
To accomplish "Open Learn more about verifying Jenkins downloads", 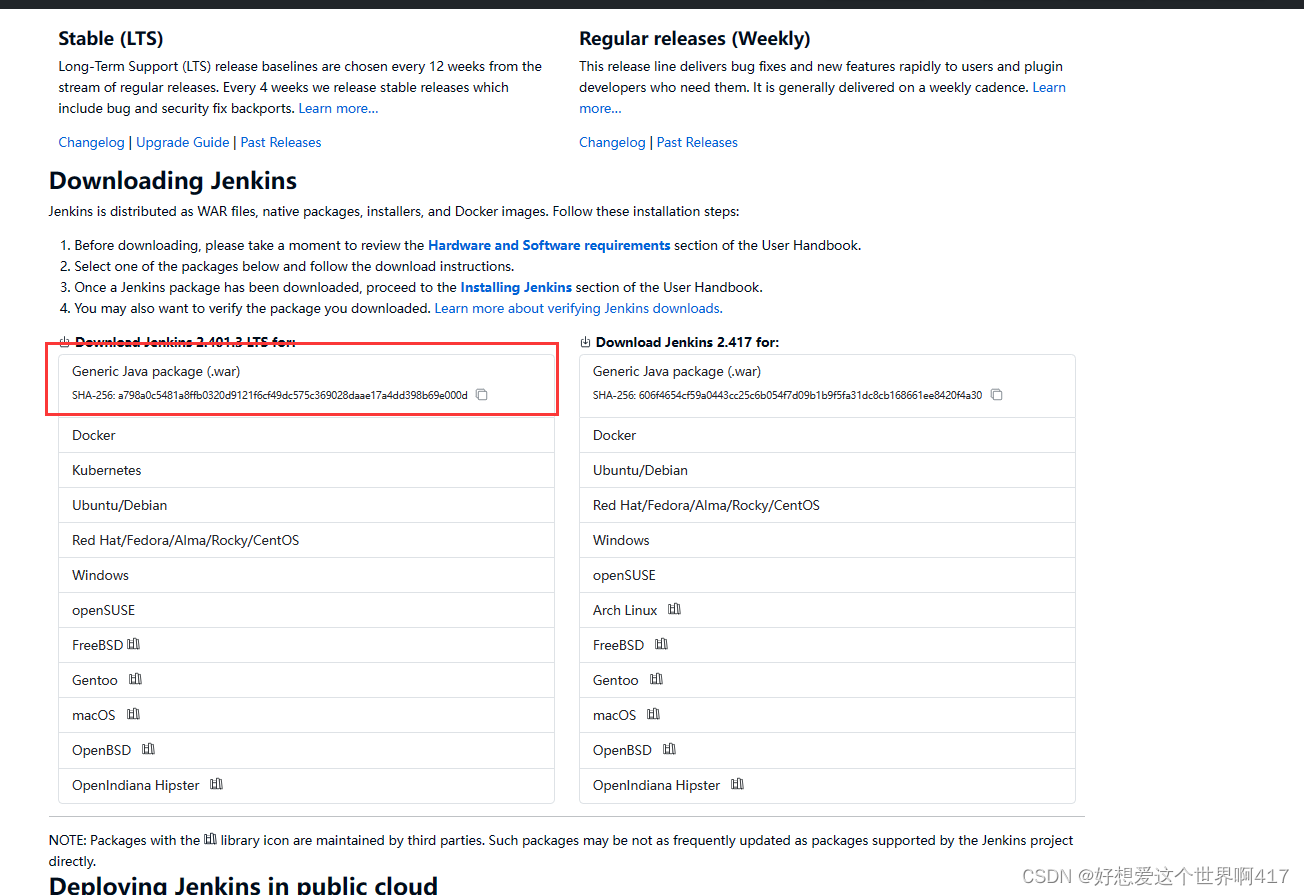I will (578, 308).
